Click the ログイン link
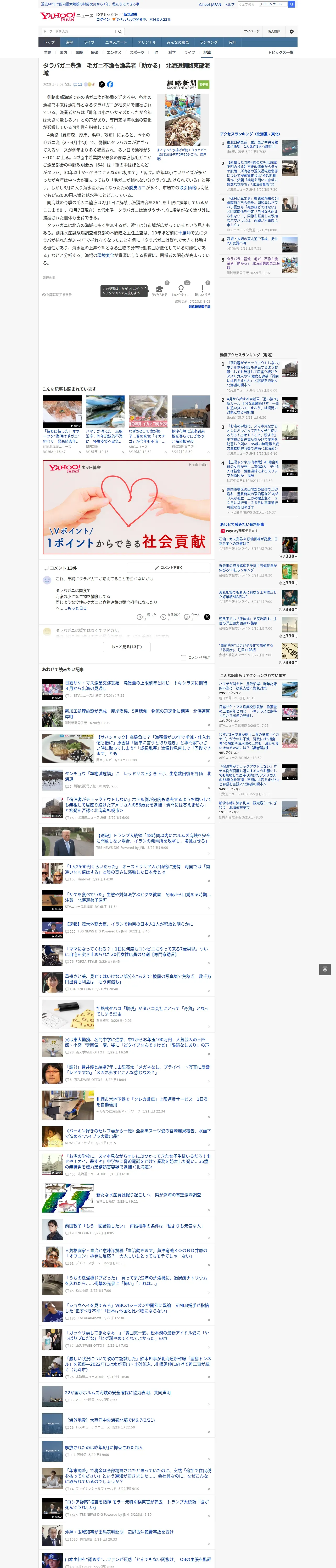 (x=104, y=20)
